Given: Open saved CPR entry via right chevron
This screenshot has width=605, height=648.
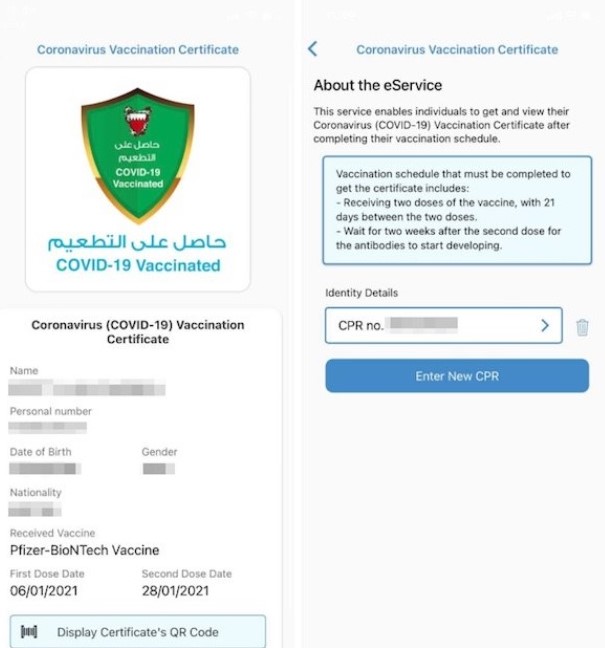Looking at the screenshot, I should point(545,325).
